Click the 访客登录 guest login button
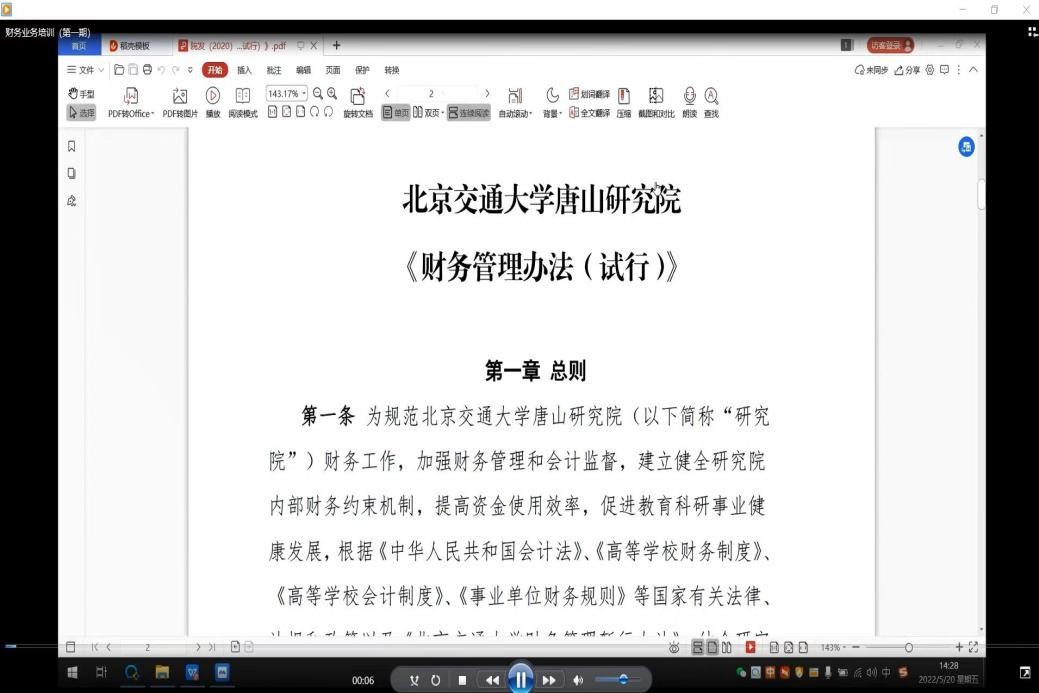Image resolution: width=1039 pixels, height=693 pixels. (890, 45)
